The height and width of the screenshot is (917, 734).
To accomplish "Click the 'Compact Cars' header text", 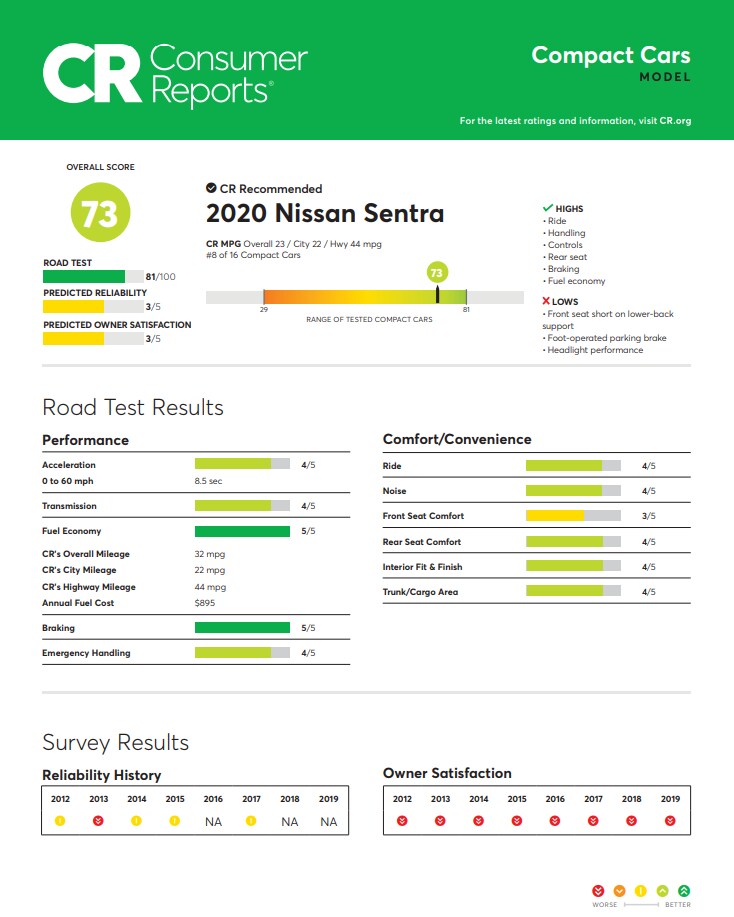I will (x=611, y=56).
